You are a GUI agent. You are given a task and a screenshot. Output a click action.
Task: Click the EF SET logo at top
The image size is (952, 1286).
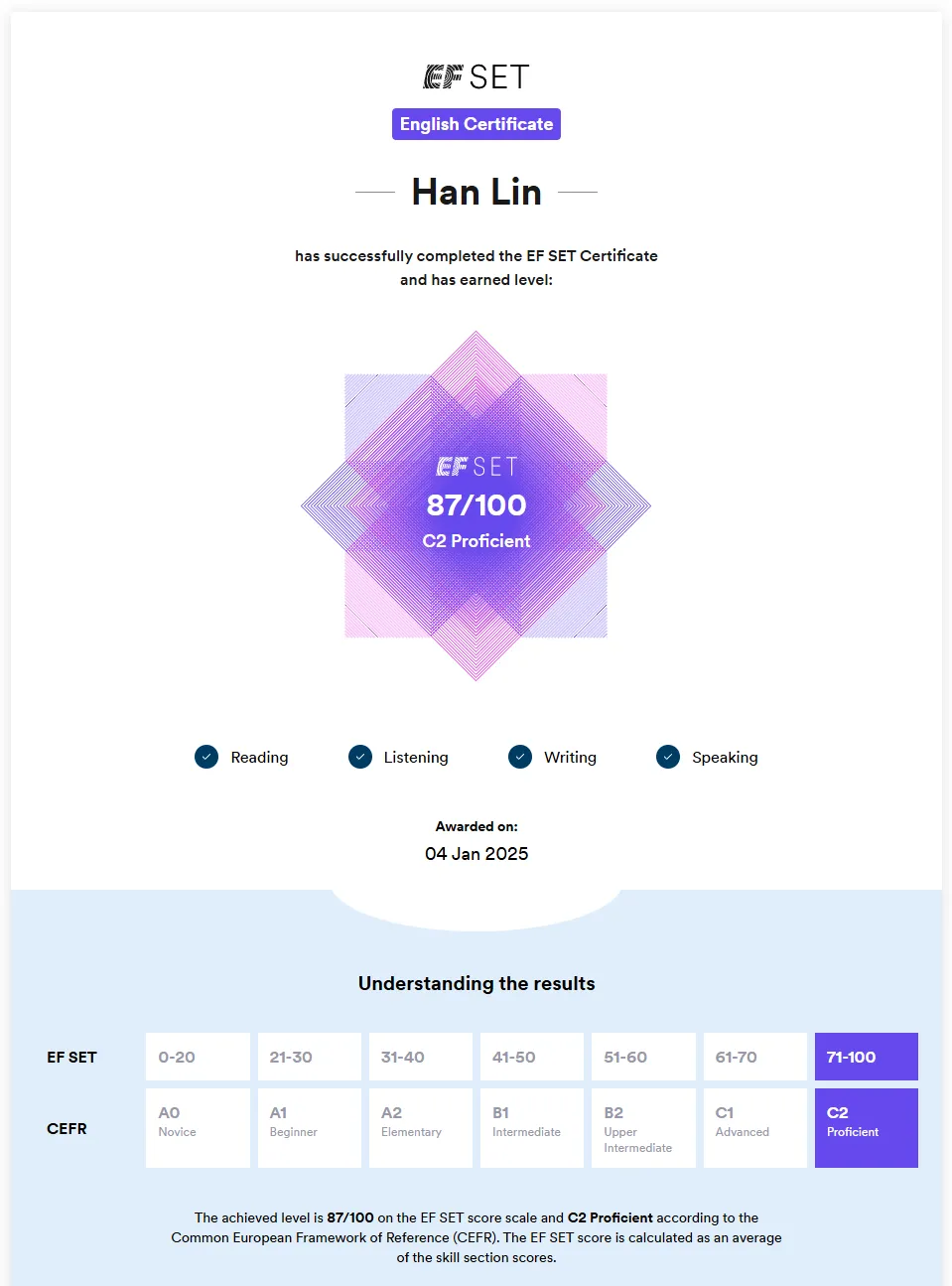[x=476, y=76]
